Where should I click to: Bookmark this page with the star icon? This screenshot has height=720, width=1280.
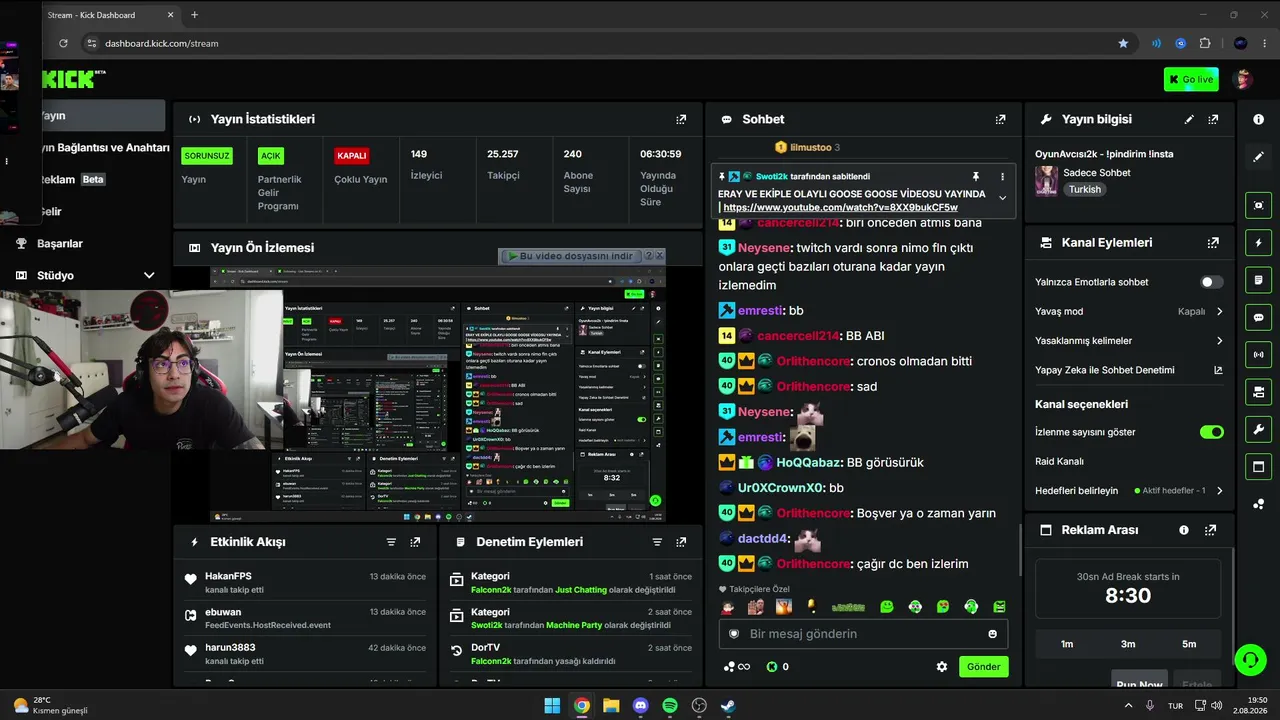(1123, 43)
